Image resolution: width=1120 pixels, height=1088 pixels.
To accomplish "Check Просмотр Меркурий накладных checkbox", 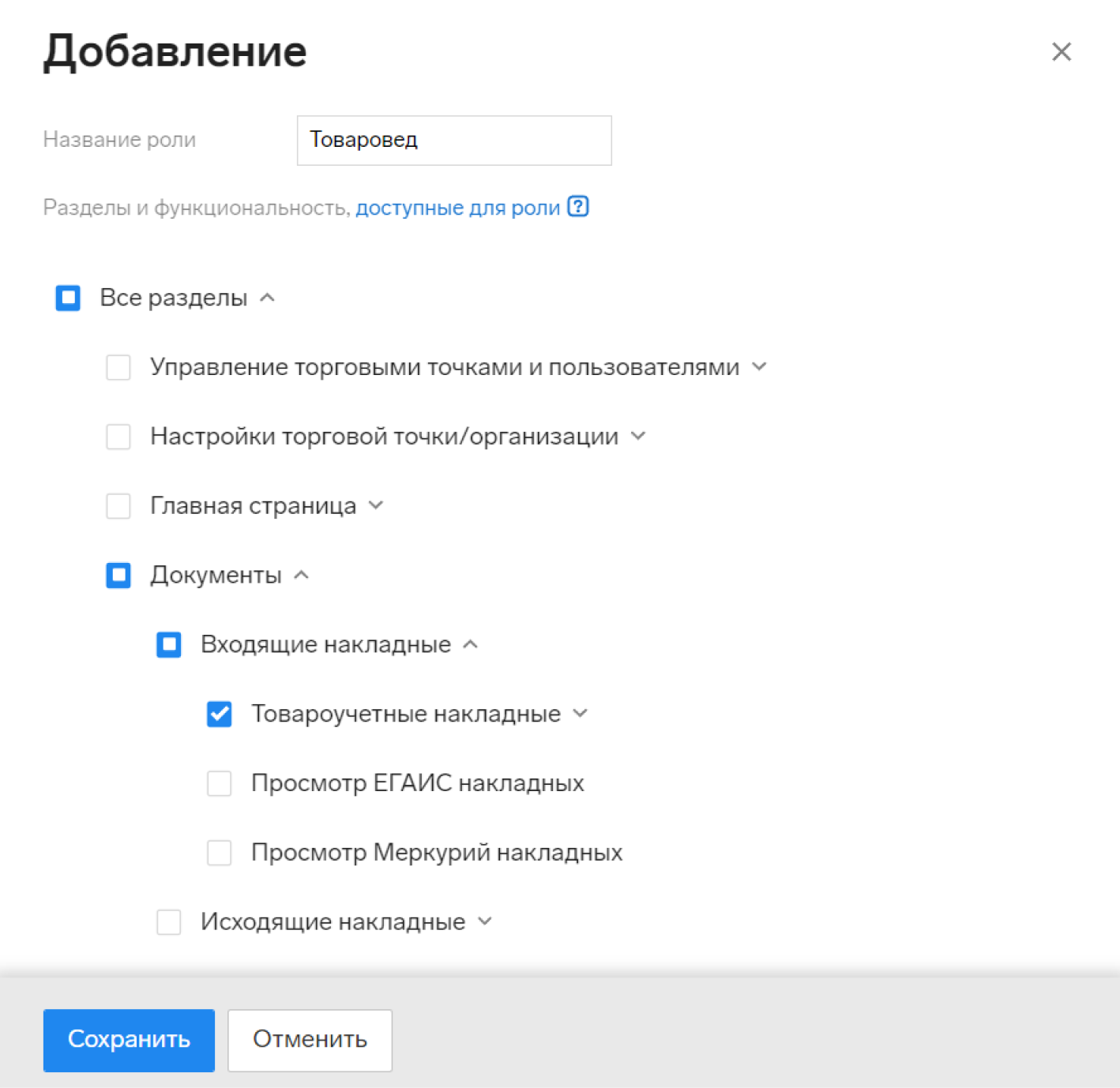I will coord(220,853).
